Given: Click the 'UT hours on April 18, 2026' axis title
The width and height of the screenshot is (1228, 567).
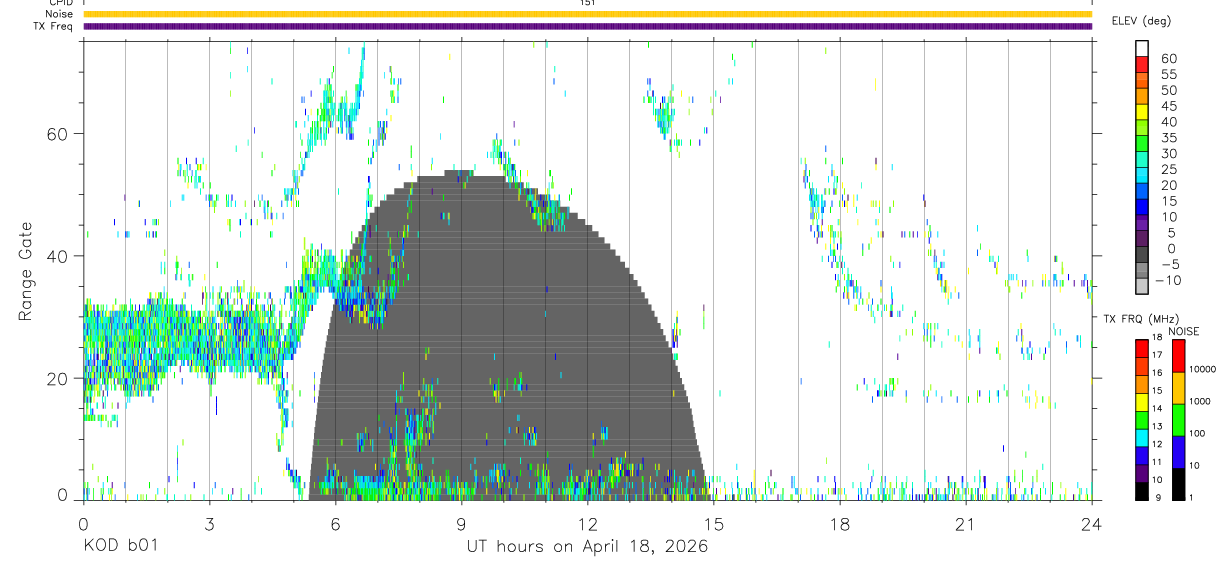Looking at the screenshot, I should (x=587, y=547).
